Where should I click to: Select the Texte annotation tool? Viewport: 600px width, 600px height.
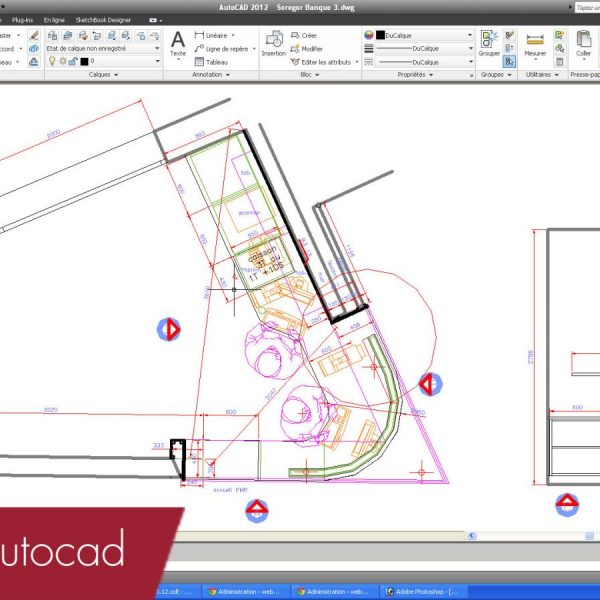coord(178,44)
